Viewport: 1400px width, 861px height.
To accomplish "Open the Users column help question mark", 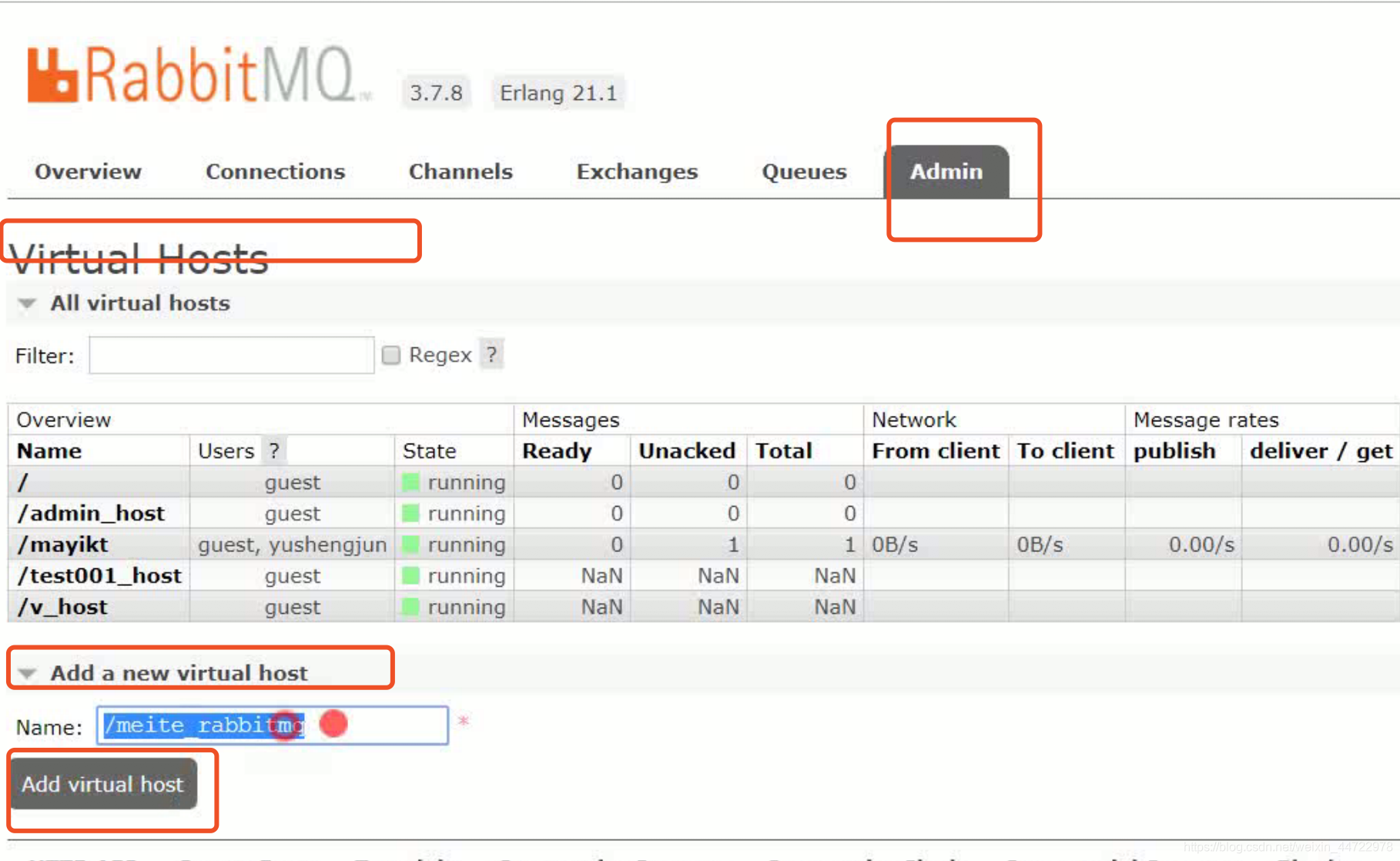I will (274, 451).
